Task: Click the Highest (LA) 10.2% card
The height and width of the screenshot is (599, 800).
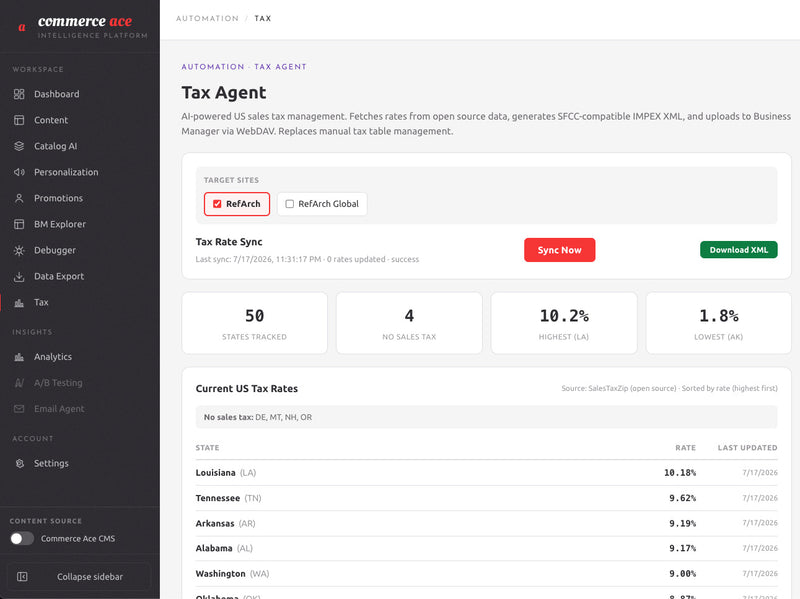Action: coord(564,323)
